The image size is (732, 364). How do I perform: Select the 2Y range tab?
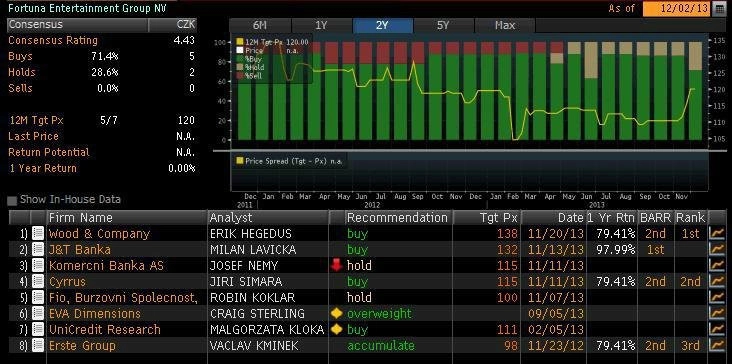383,26
